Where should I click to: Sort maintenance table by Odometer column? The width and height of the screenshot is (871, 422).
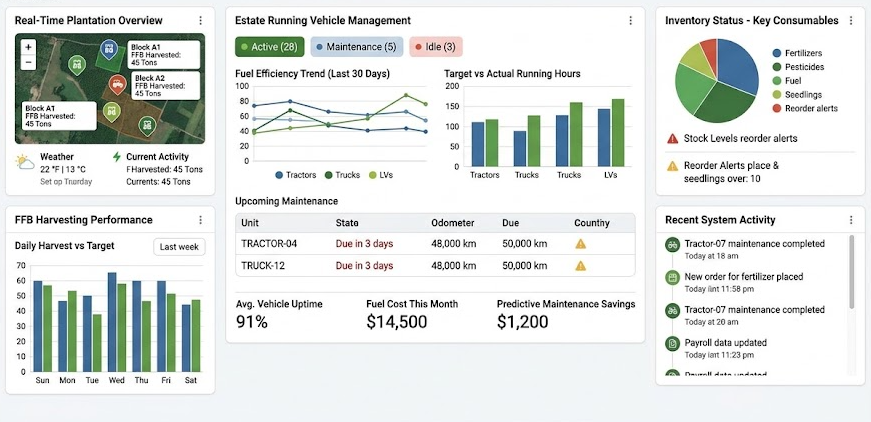click(x=453, y=223)
